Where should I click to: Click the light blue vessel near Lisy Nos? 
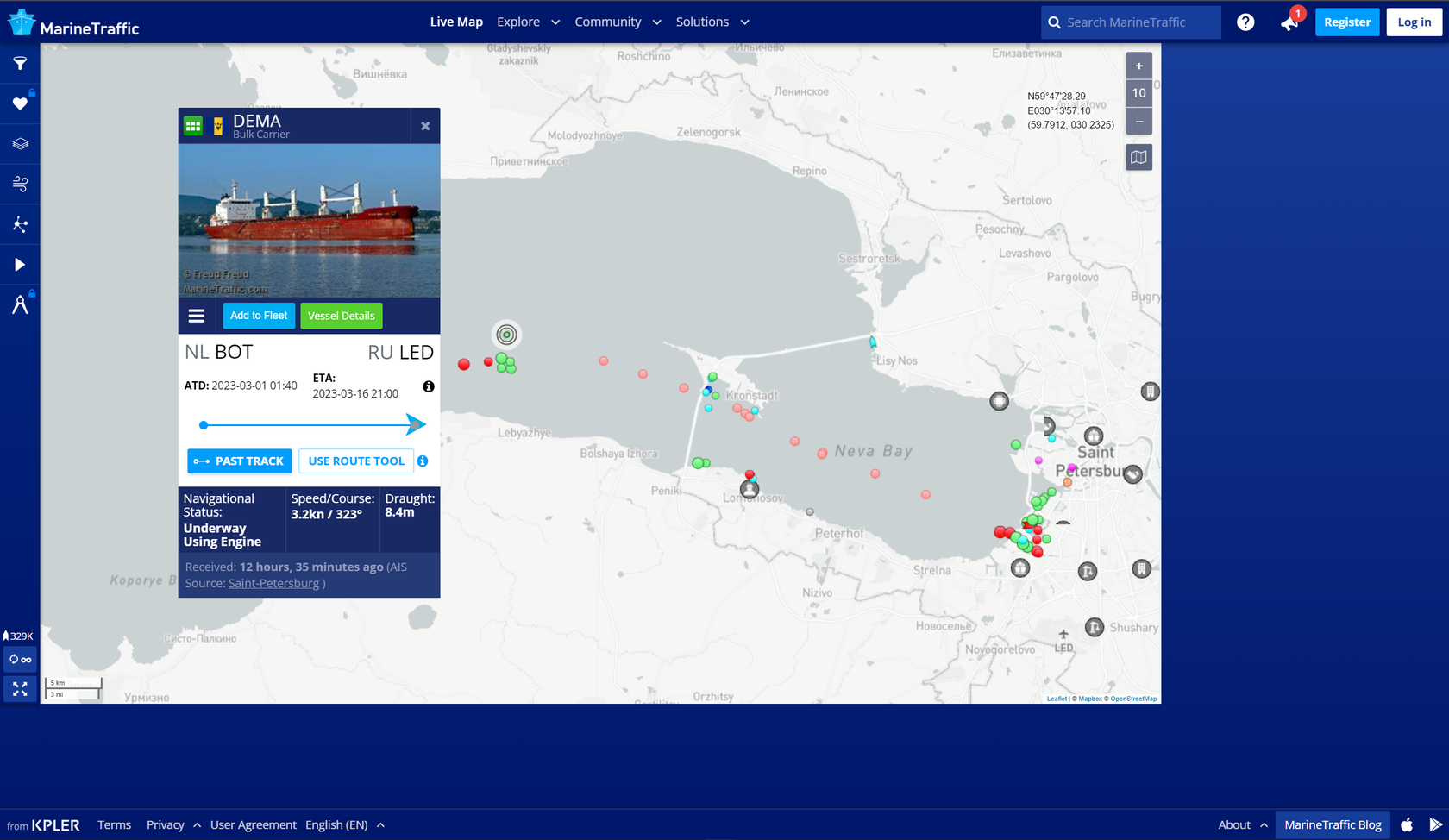[x=873, y=342]
